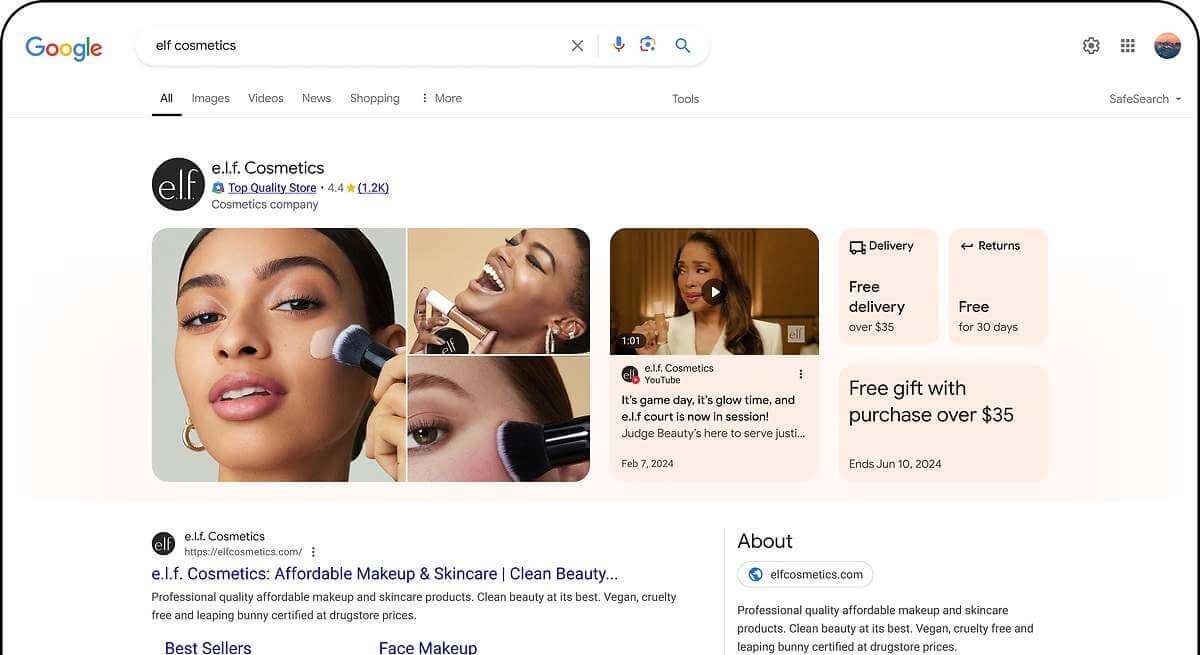The image size is (1200, 655).
Task: Click the returns arrow icon
Action: tap(966, 246)
